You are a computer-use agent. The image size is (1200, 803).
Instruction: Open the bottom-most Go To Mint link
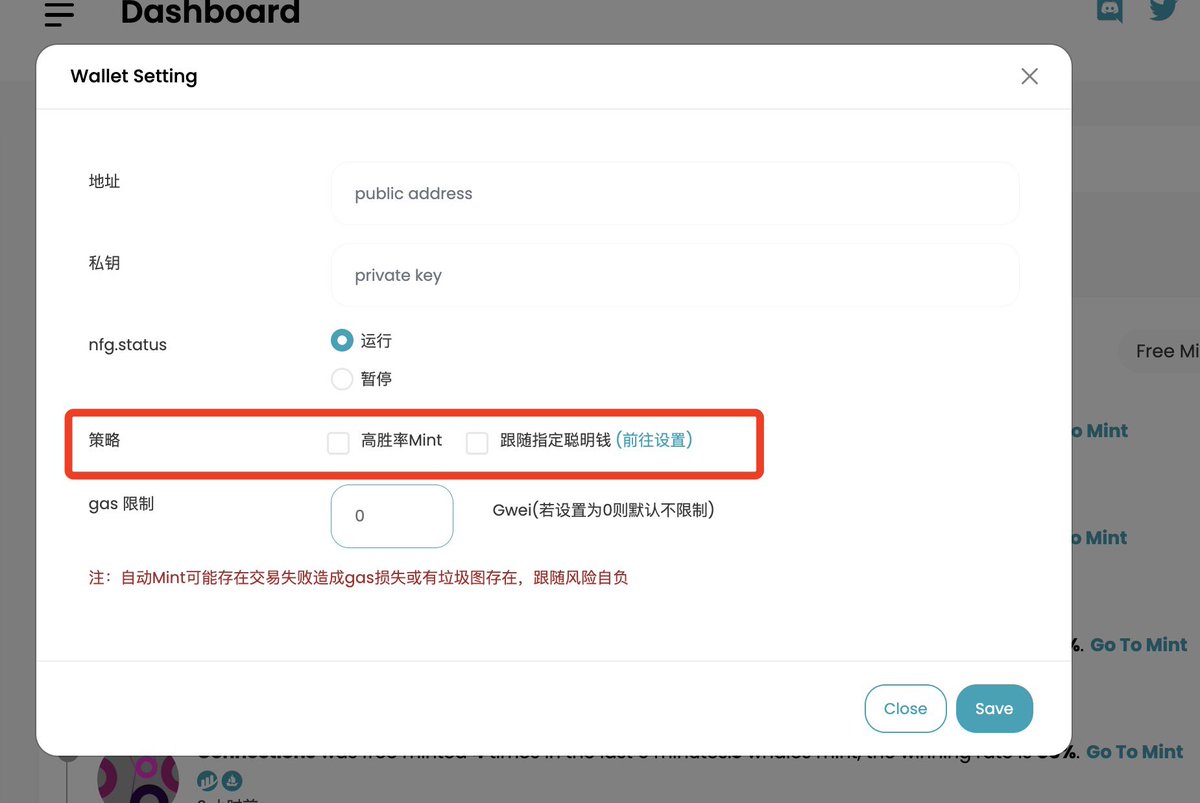(x=1135, y=752)
